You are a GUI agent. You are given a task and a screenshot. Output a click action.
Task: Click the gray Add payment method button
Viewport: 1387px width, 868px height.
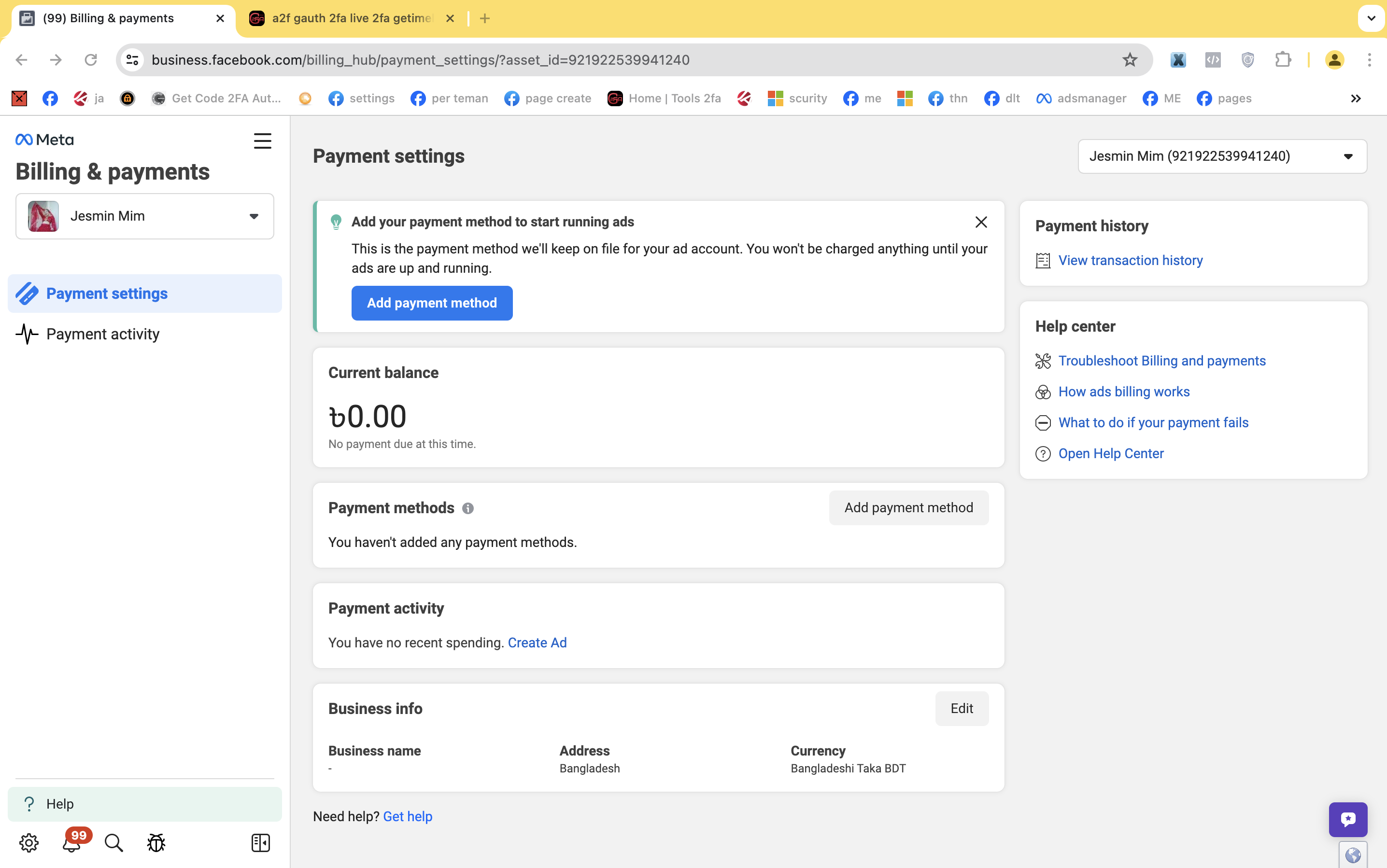(x=908, y=507)
